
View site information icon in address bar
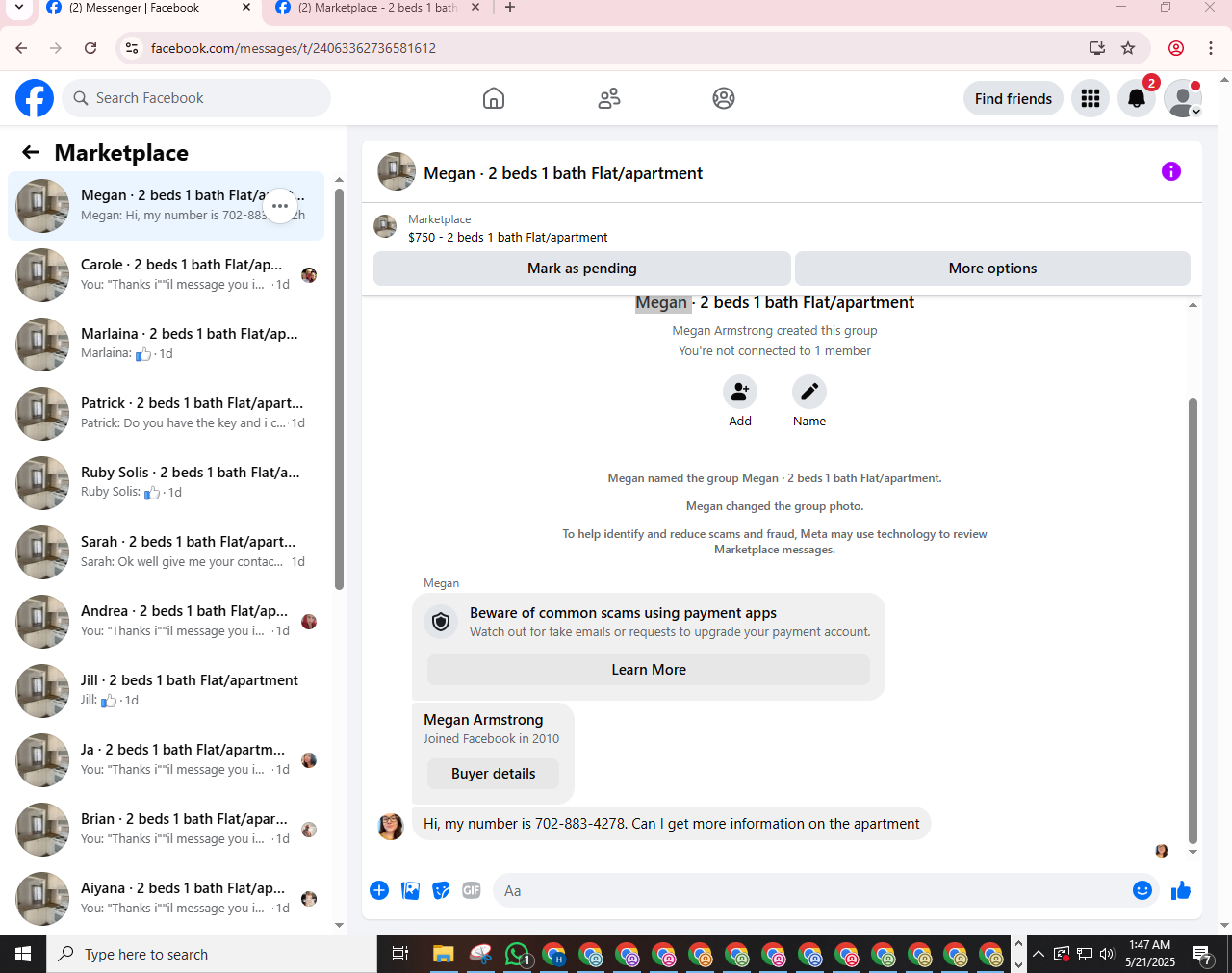[x=133, y=48]
